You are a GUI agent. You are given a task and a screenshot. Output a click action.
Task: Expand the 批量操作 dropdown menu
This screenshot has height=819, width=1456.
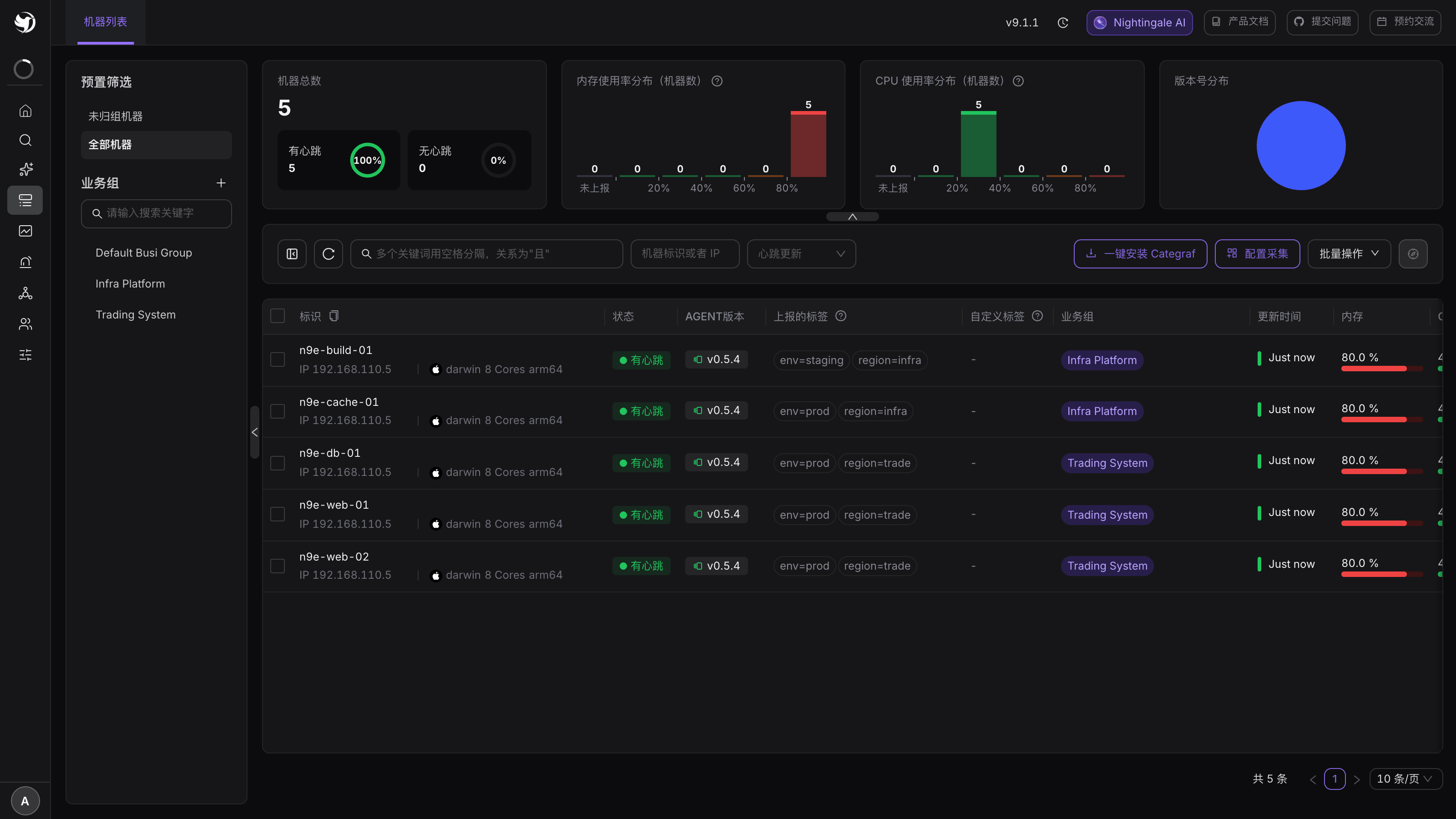1349,254
